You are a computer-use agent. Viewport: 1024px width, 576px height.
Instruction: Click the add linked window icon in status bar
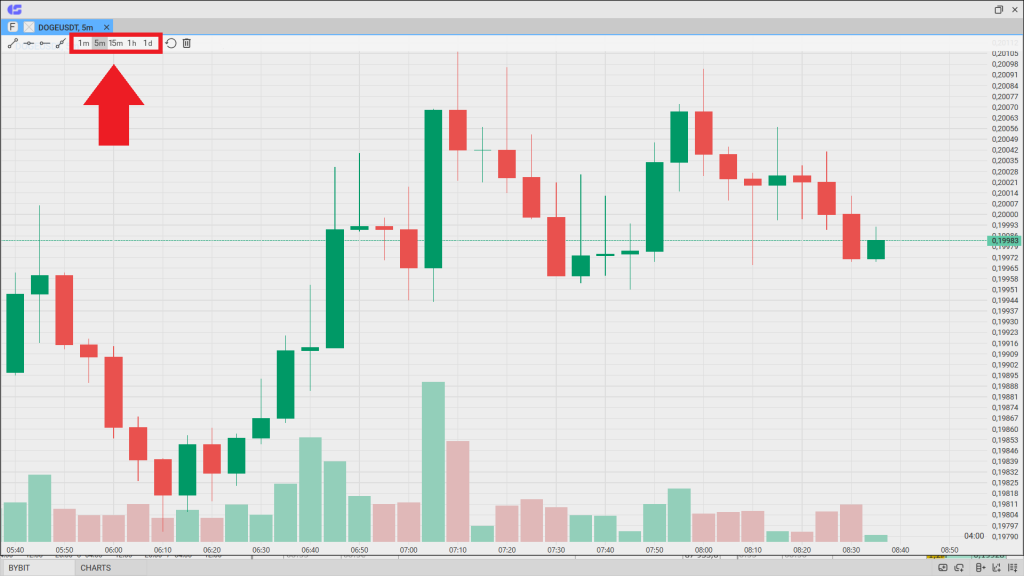pos(959,568)
